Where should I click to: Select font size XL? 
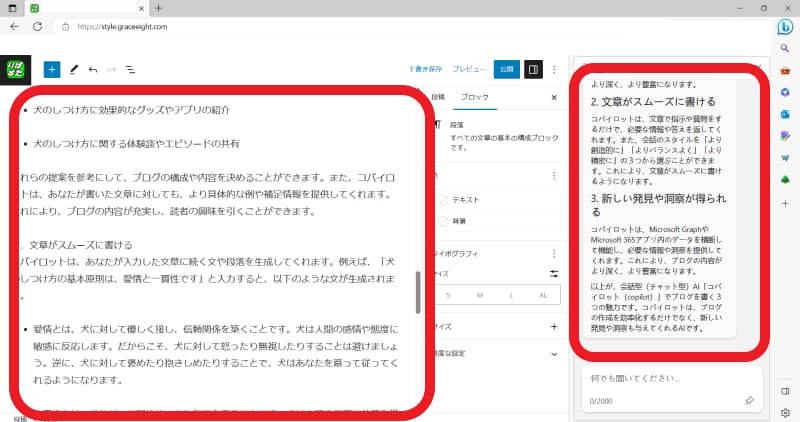tap(543, 295)
